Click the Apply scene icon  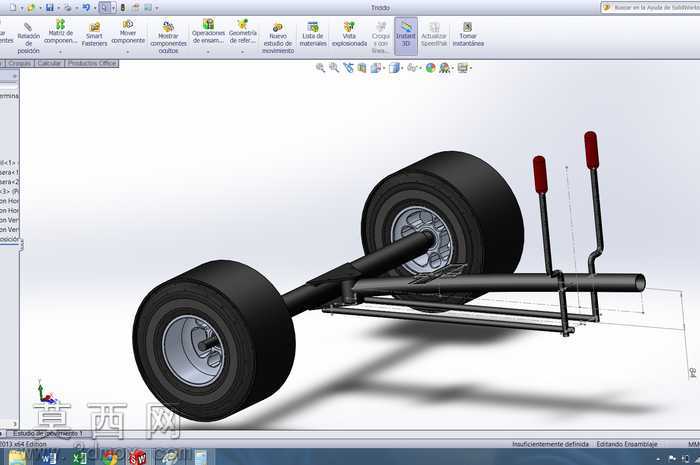[444, 67]
